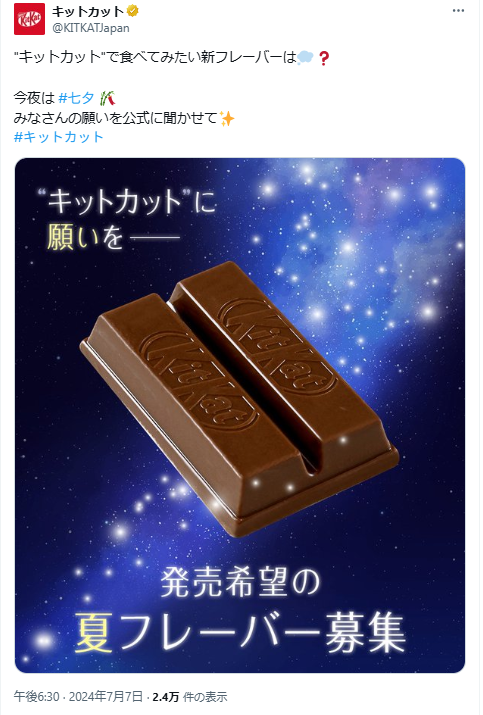
Task: Open the #キットカット hashtag
Action: (x=59, y=137)
